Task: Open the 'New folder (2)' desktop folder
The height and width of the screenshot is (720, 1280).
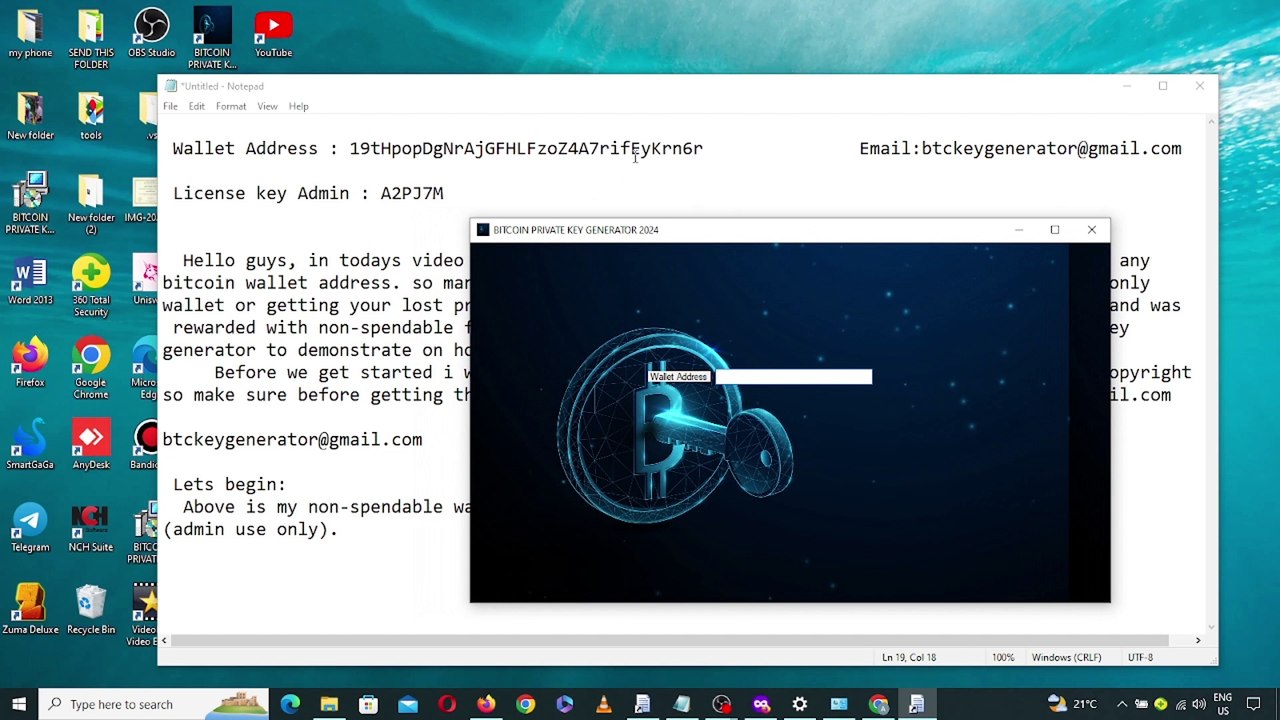Action: pyautogui.click(x=90, y=204)
